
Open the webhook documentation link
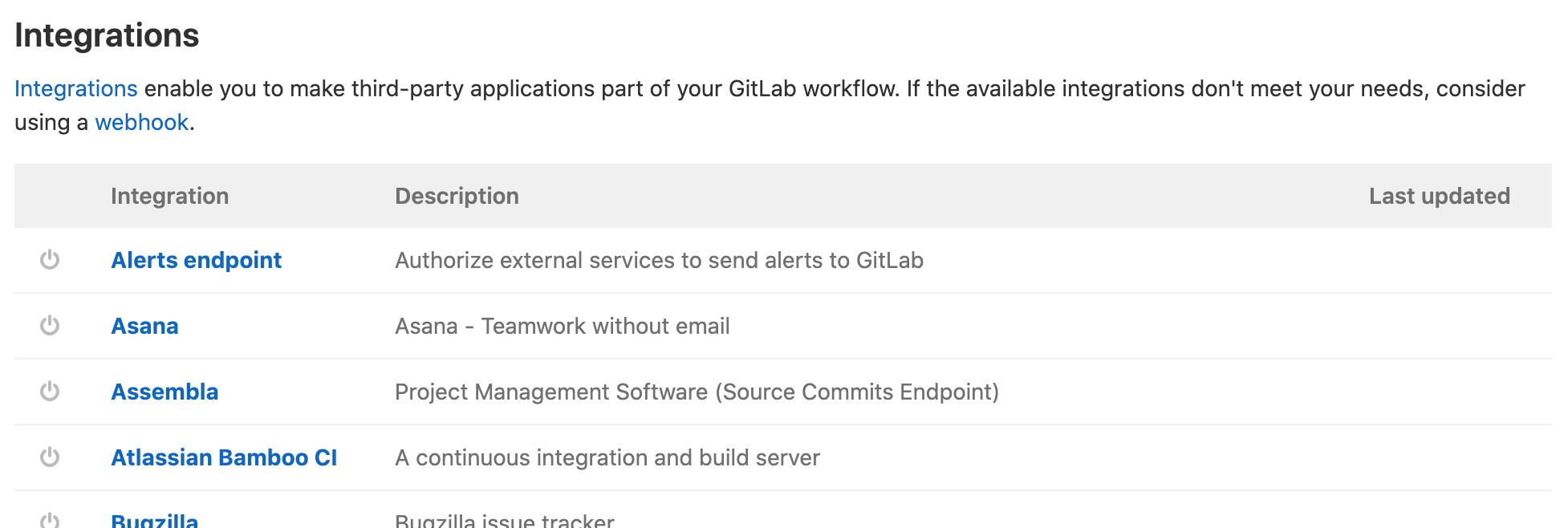click(141, 122)
